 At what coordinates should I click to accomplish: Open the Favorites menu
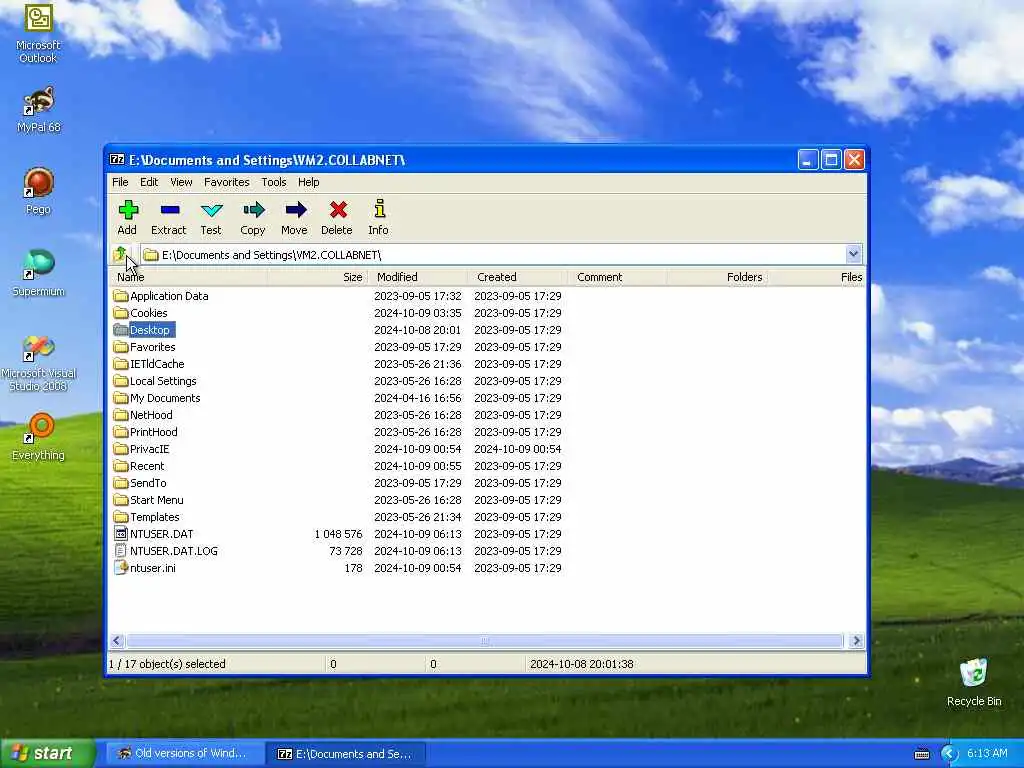227,182
